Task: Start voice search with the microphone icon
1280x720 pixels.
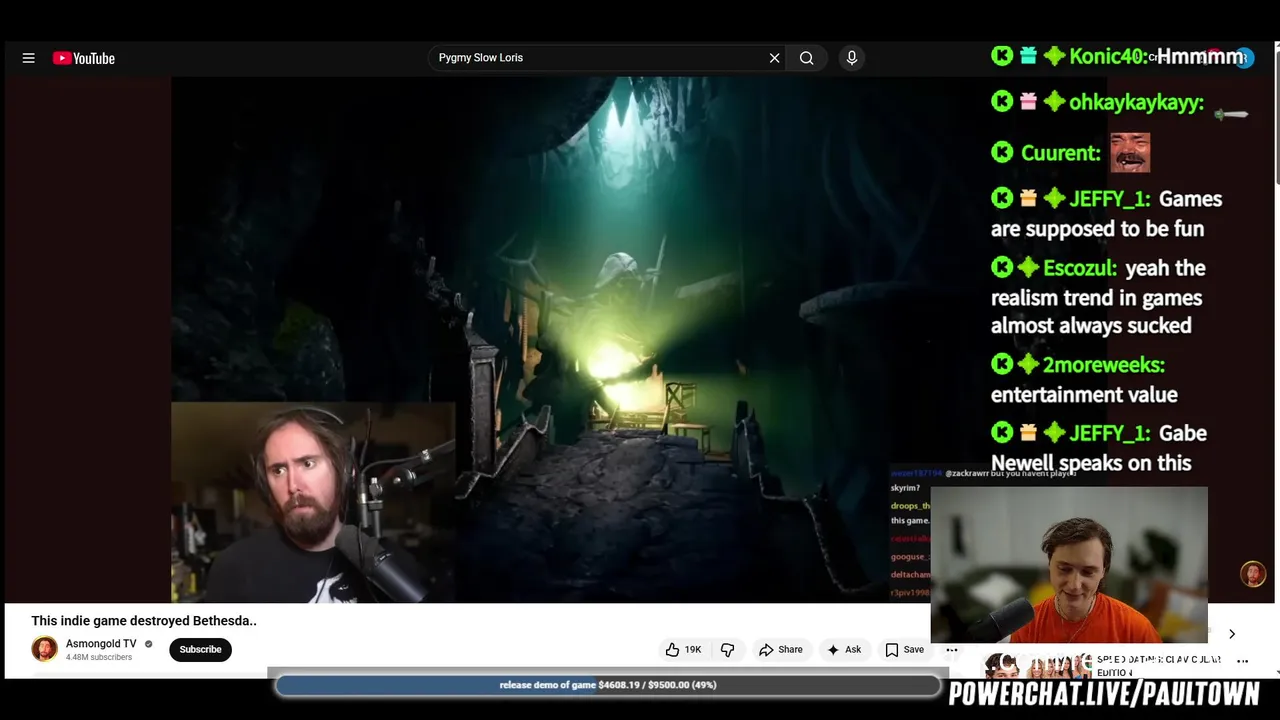Action: click(x=852, y=58)
